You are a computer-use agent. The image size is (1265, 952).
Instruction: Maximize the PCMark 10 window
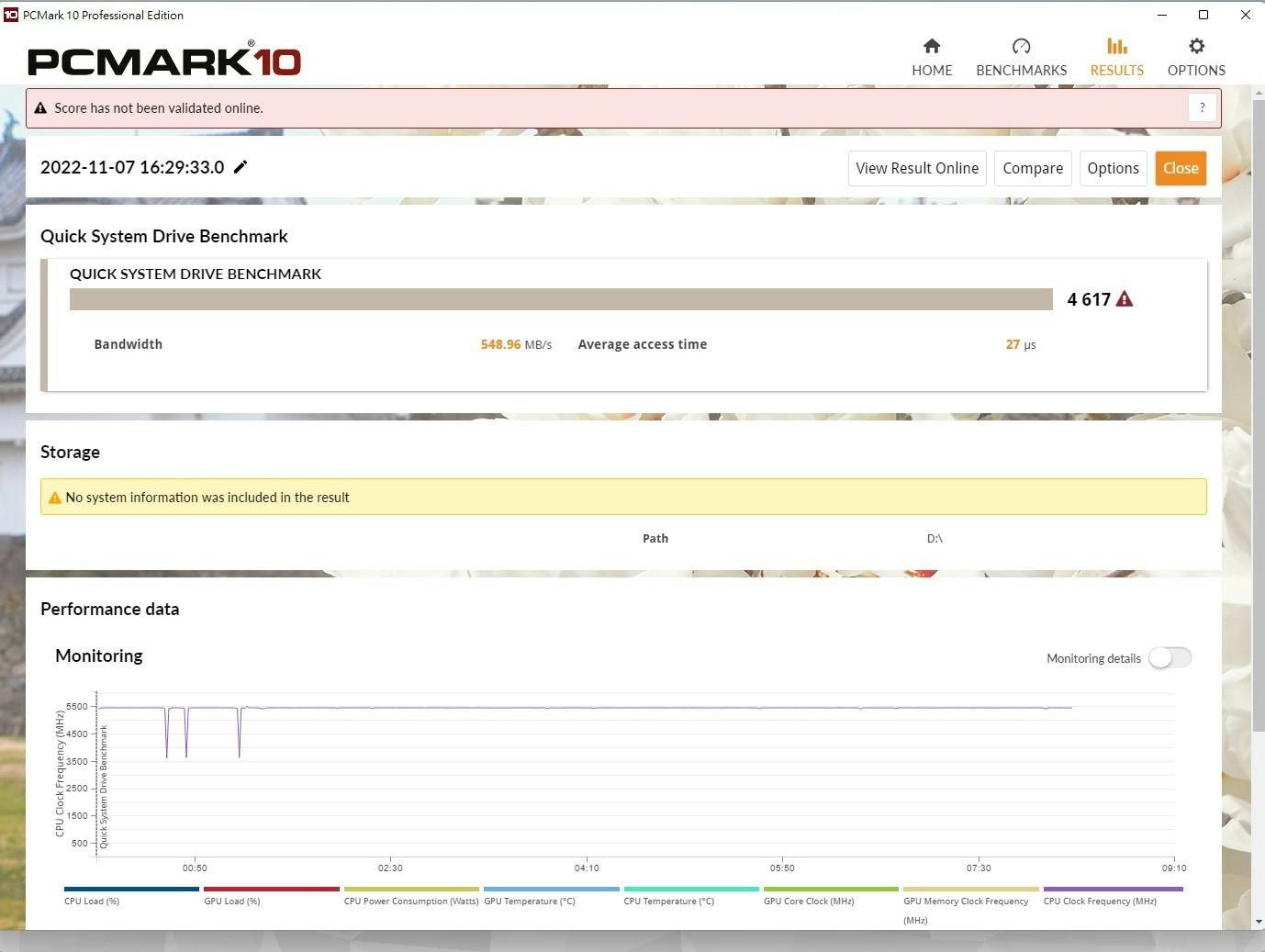click(1203, 15)
